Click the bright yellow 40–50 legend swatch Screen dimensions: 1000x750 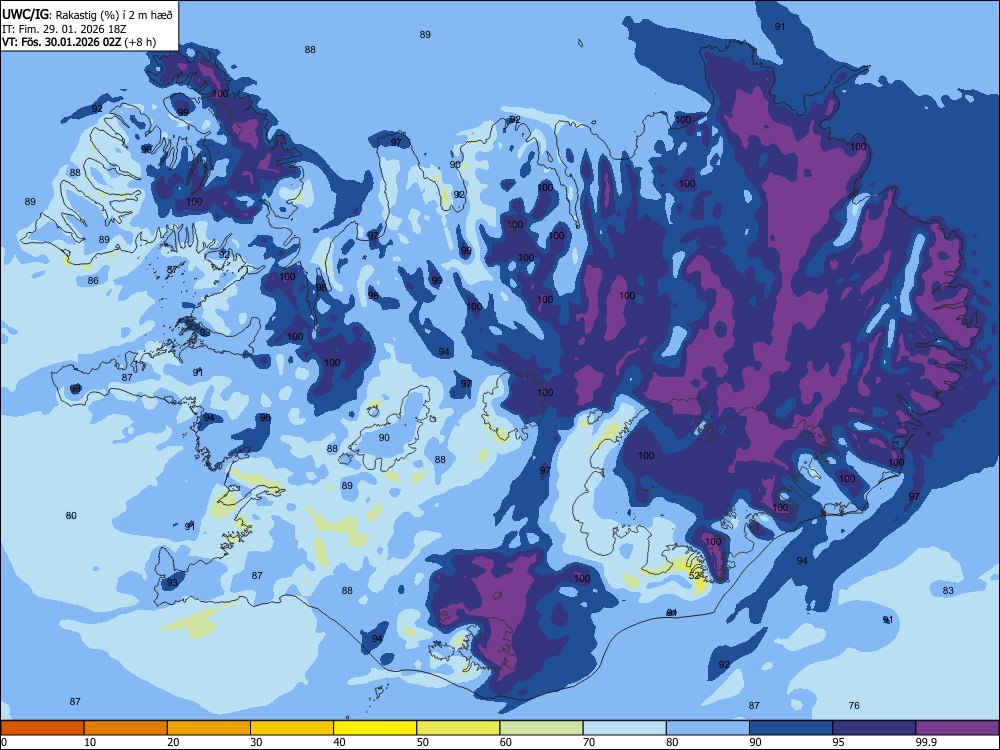tap(375, 728)
